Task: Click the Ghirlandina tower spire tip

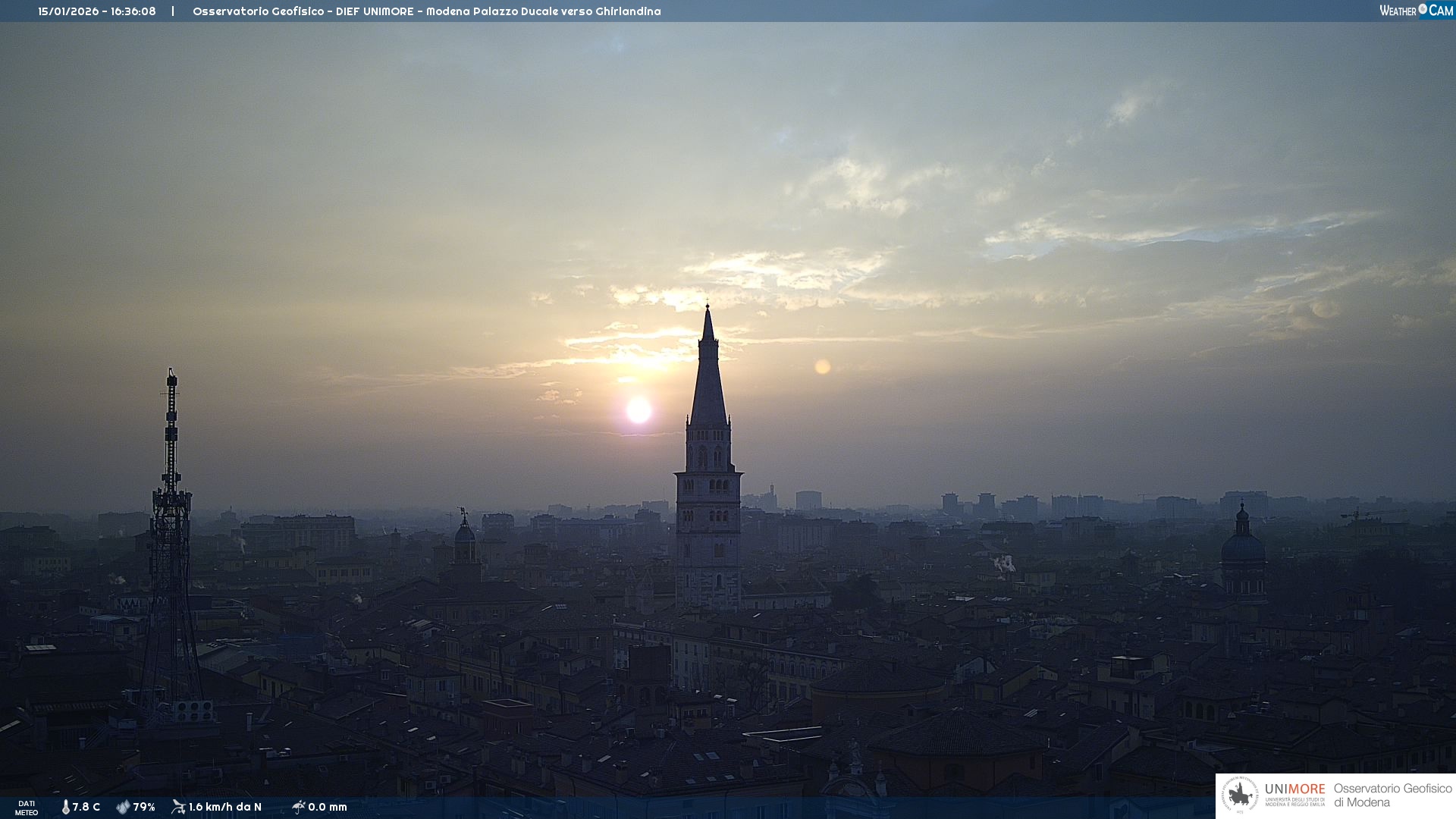Action: pos(708,308)
